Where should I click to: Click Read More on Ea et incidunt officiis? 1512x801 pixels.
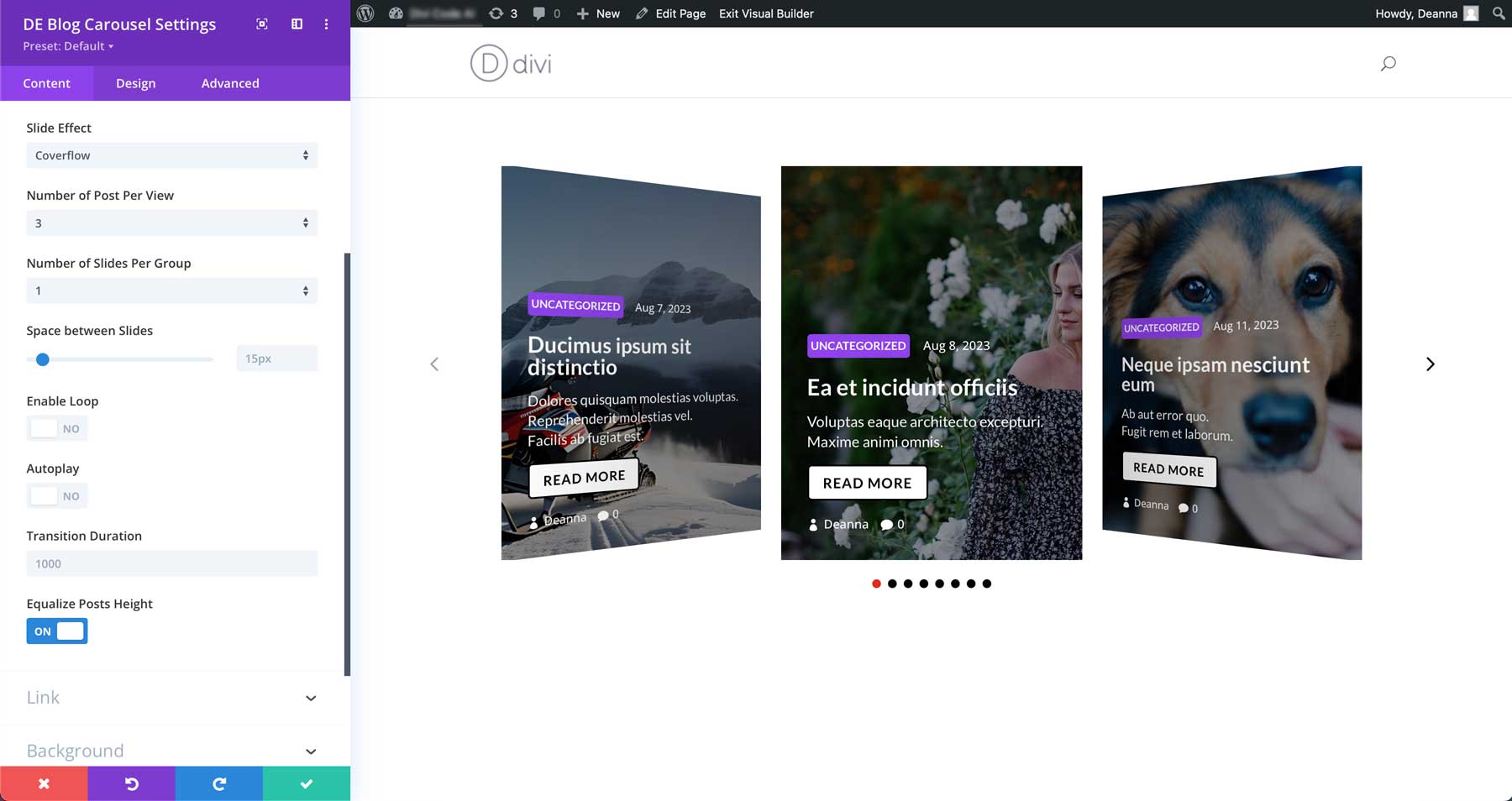[x=867, y=483]
